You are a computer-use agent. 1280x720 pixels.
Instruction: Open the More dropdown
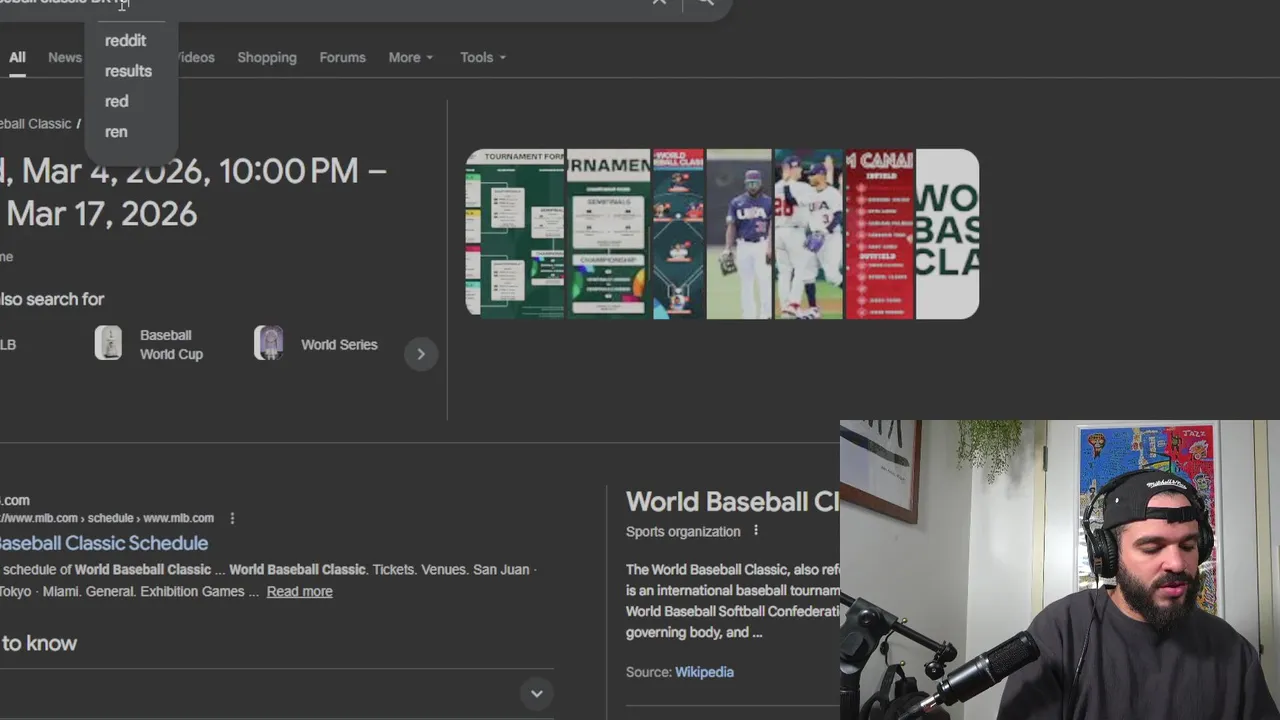click(411, 57)
